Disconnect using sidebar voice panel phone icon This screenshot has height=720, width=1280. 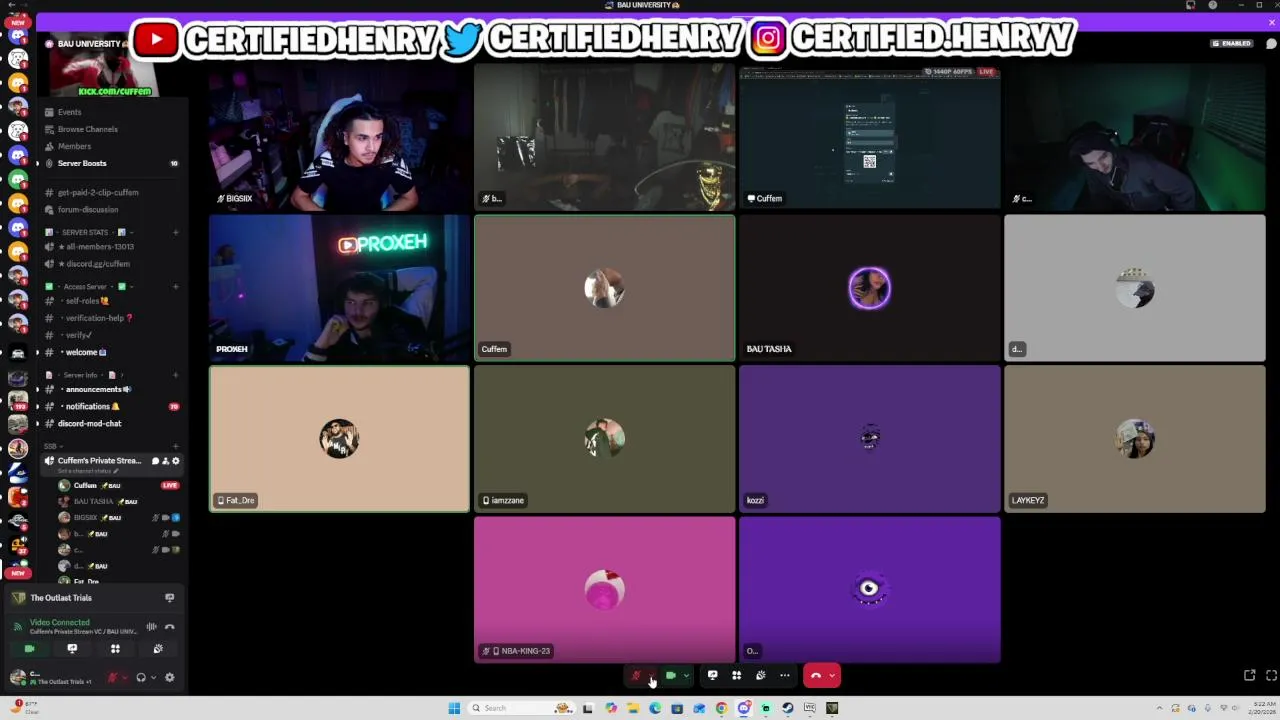point(169,627)
